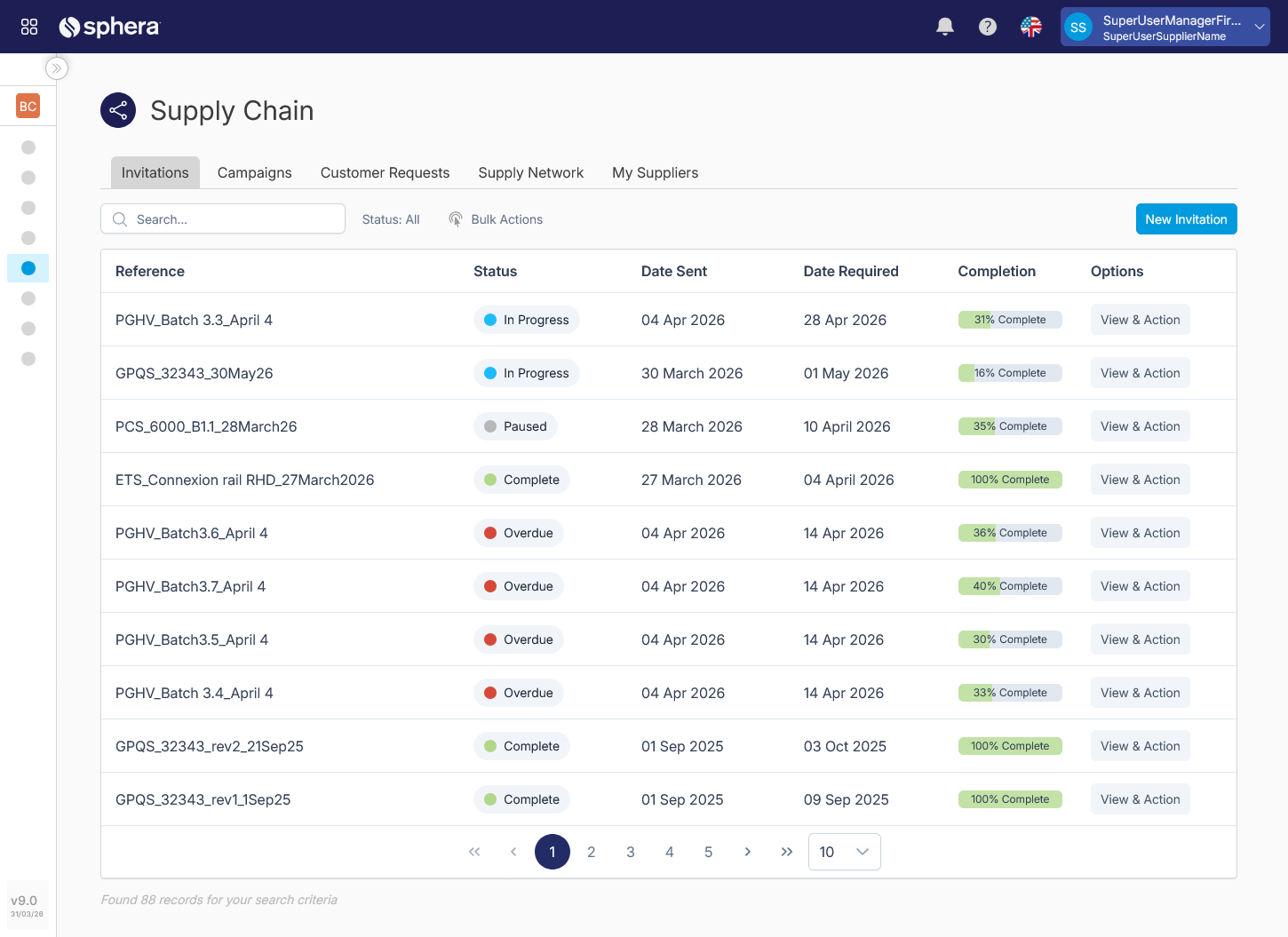The image size is (1288, 937).
Task: Expand the collapsed sidebar with chevron
Action: [x=57, y=68]
